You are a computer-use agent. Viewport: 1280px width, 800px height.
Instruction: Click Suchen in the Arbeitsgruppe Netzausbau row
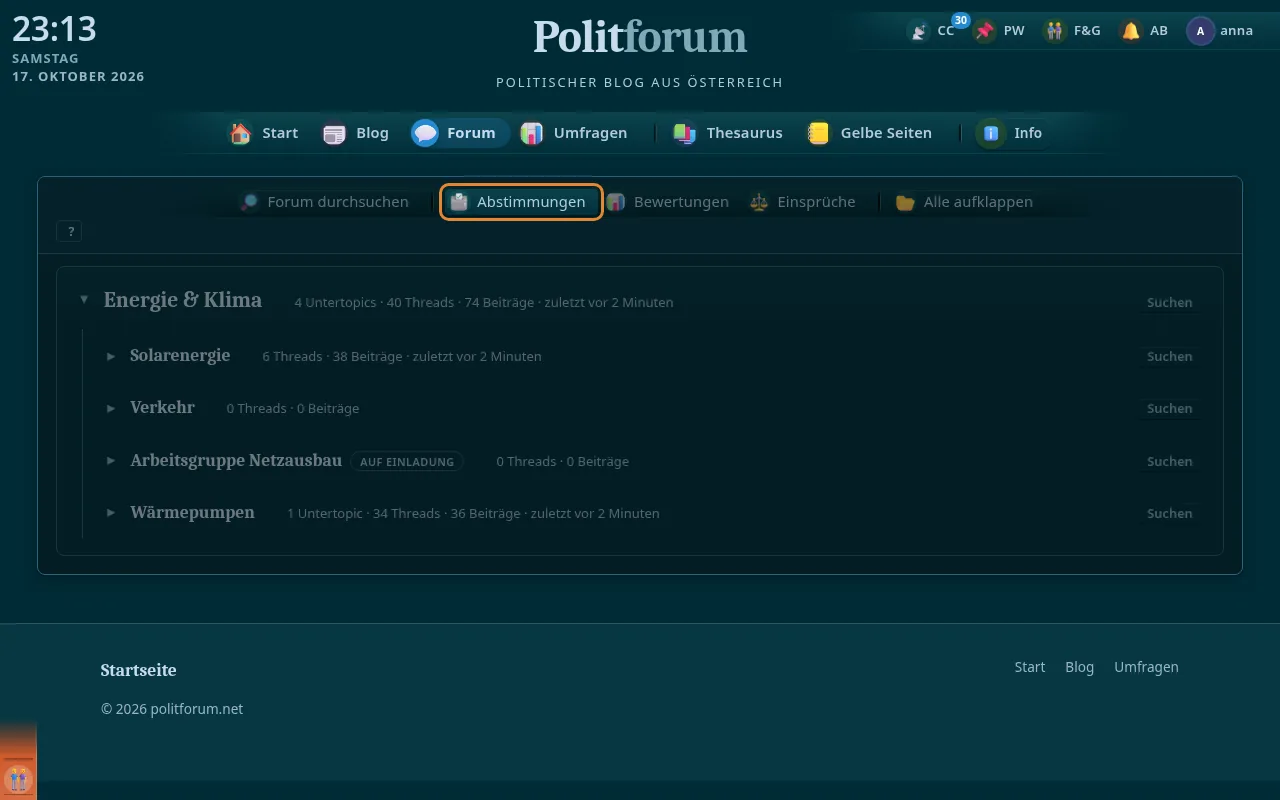coord(1169,461)
